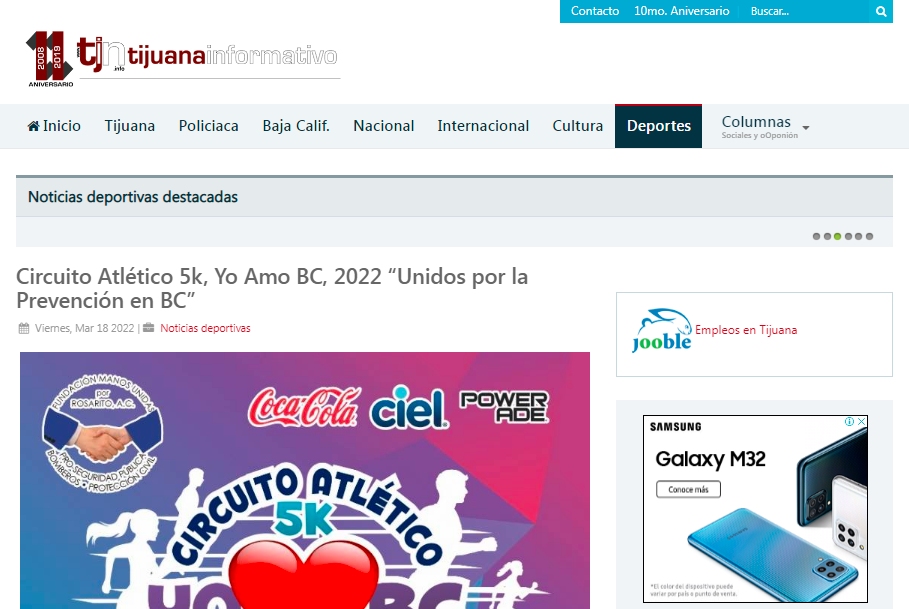
Task: Open the red Noticias deportivas category link
Action: pyautogui.click(x=205, y=328)
